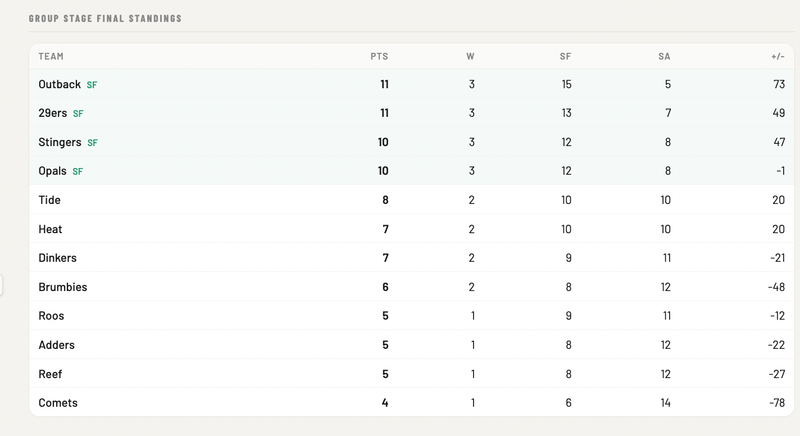Select the 29ers team name
The height and width of the screenshot is (436, 800).
[53, 113]
